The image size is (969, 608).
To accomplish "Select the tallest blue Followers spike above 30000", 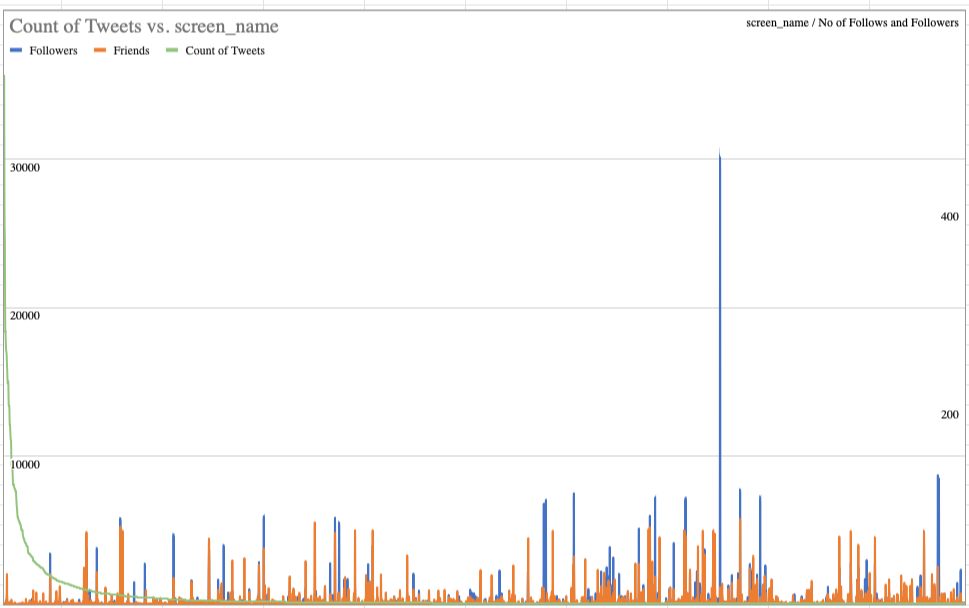I will coord(720,300).
